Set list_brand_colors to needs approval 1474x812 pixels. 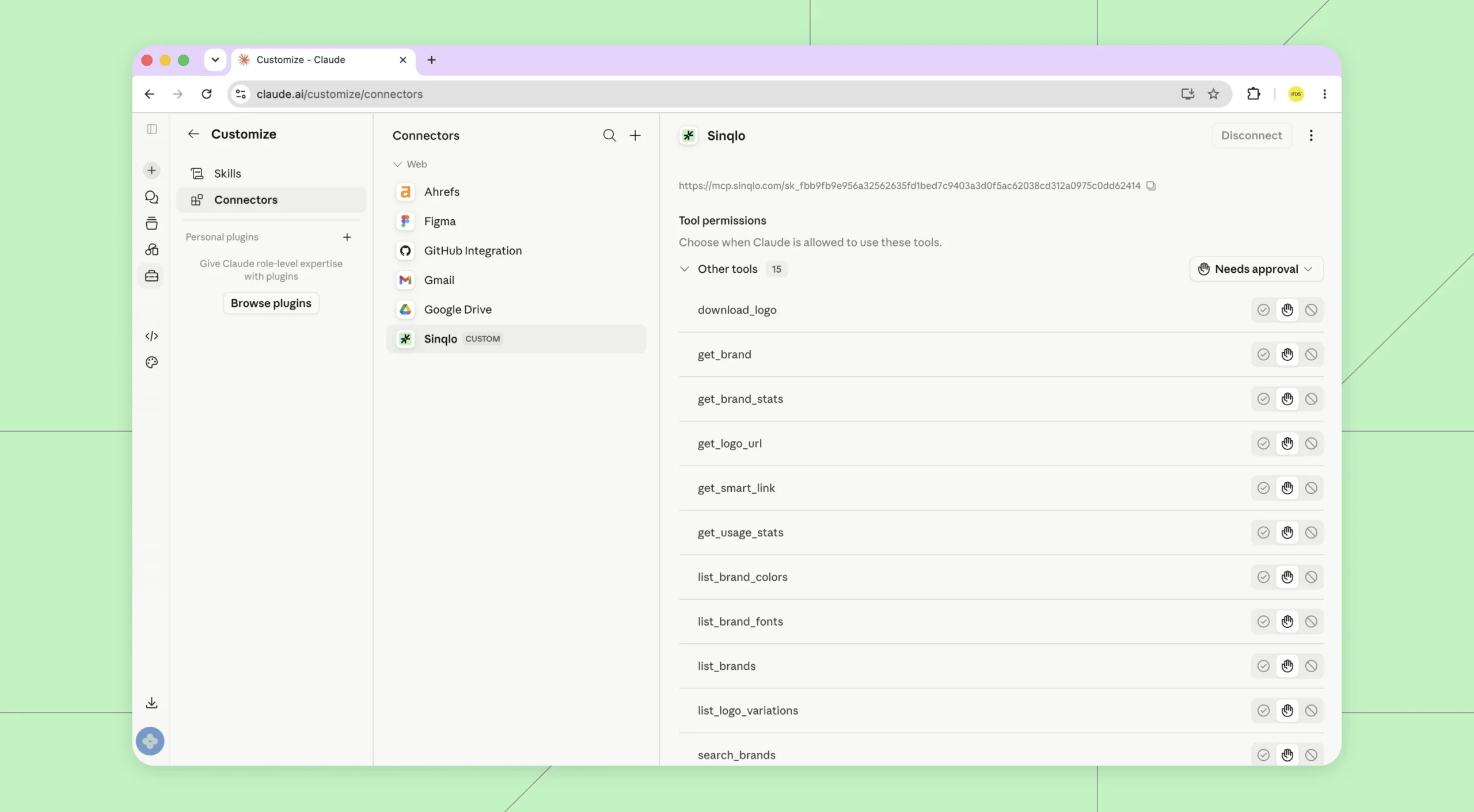(1287, 577)
